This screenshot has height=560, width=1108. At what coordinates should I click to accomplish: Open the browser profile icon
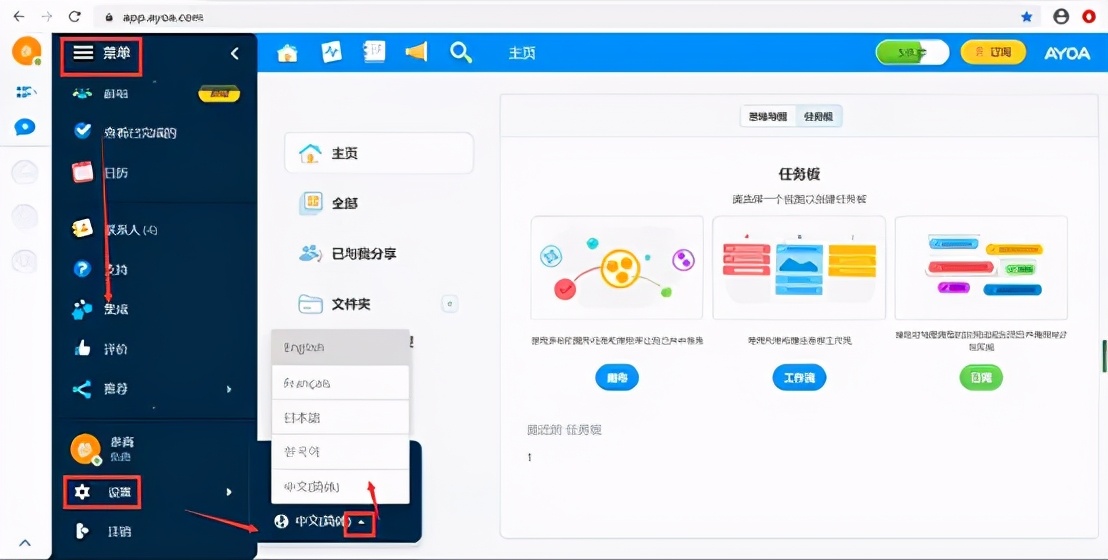click(x=1061, y=16)
